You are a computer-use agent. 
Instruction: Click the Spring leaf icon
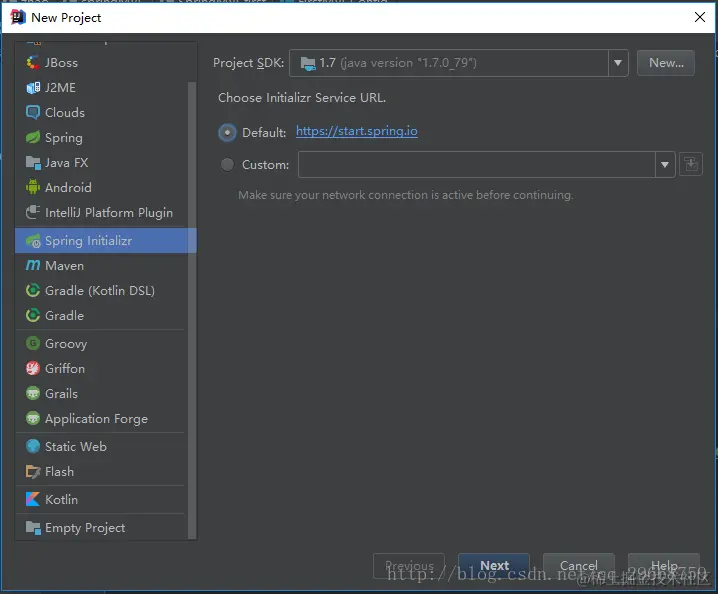tap(33, 137)
